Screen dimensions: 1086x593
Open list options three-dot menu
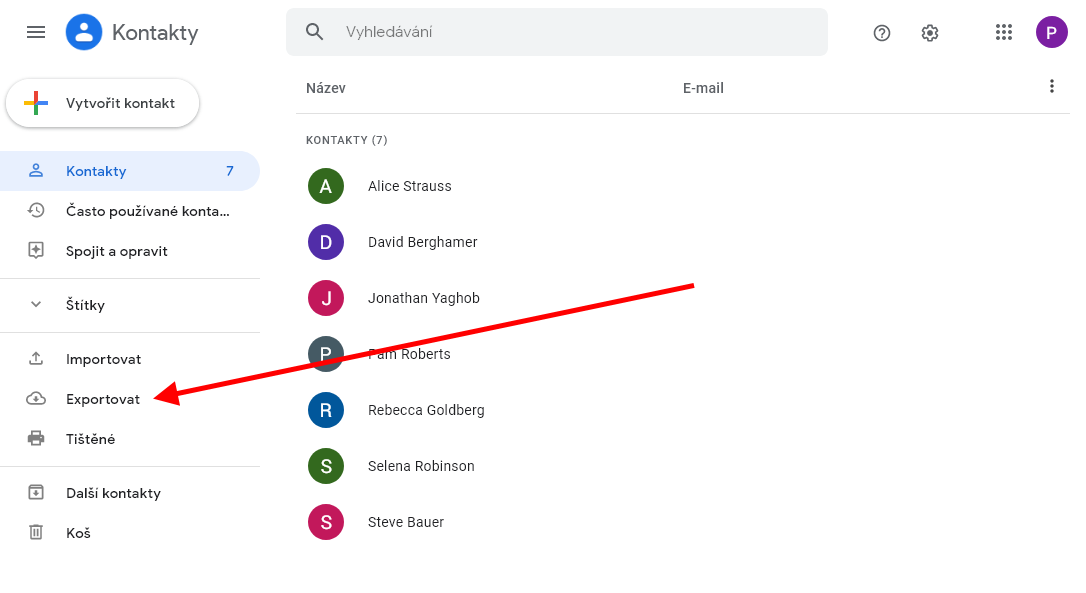click(1051, 87)
